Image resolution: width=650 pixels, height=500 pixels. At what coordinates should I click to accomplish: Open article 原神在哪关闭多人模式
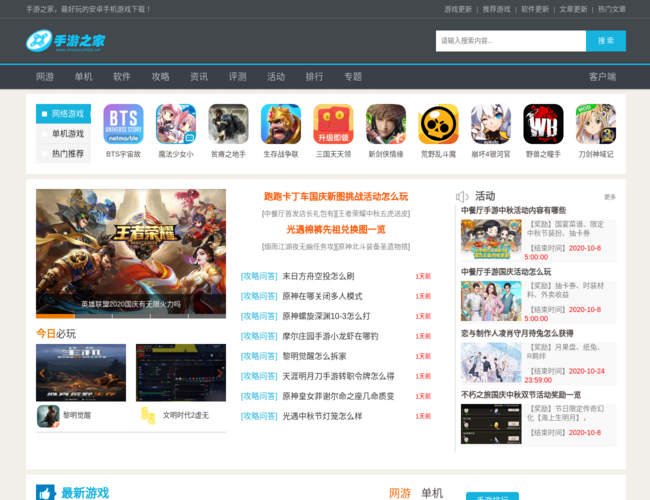tap(322, 296)
